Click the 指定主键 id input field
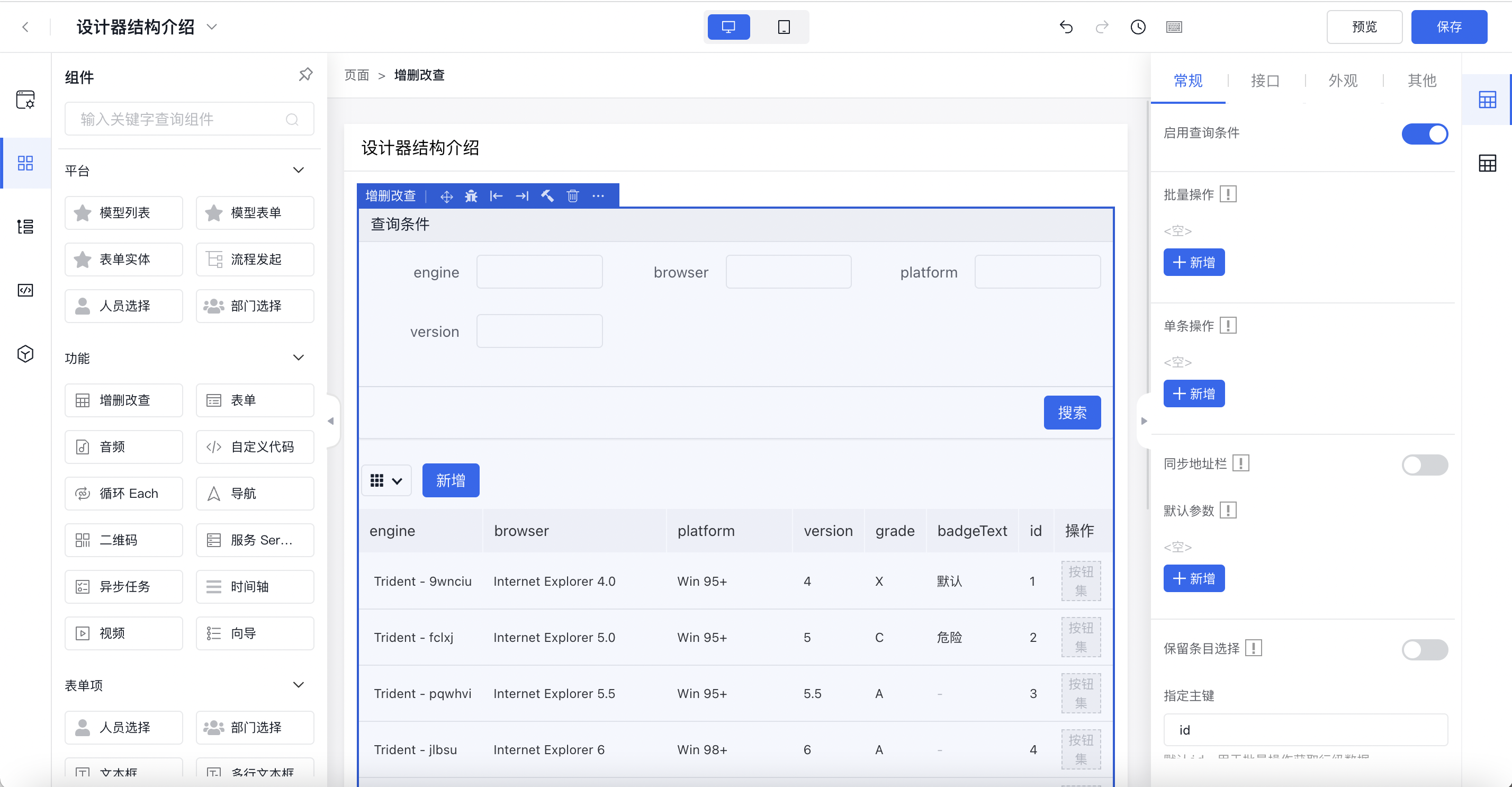 coord(1306,730)
